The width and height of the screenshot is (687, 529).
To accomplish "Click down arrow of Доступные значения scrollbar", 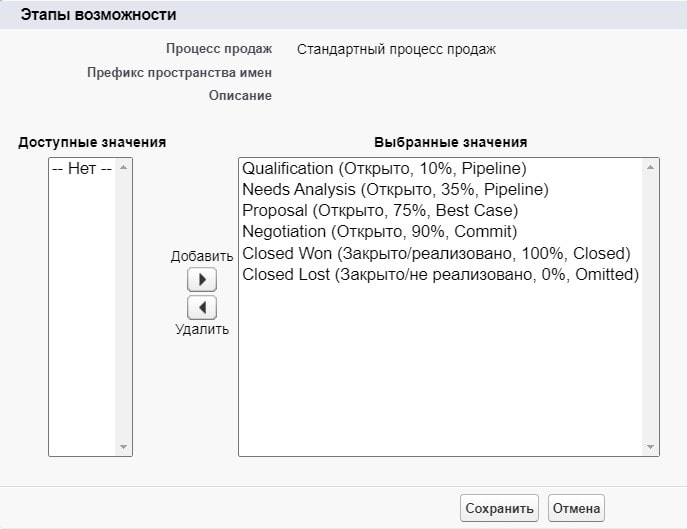I will (x=124, y=447).
